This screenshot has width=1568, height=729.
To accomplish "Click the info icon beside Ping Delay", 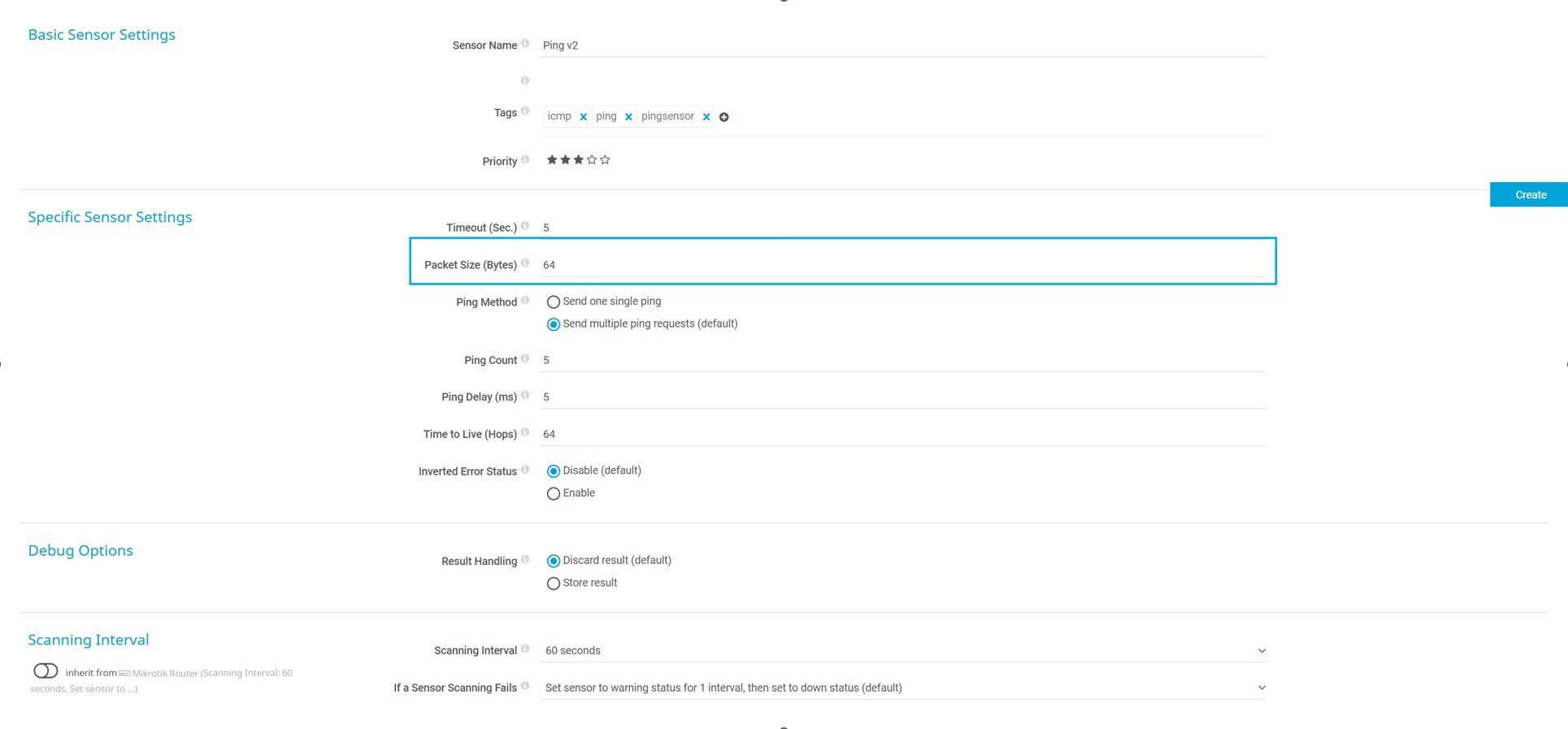I will [525, 396].
